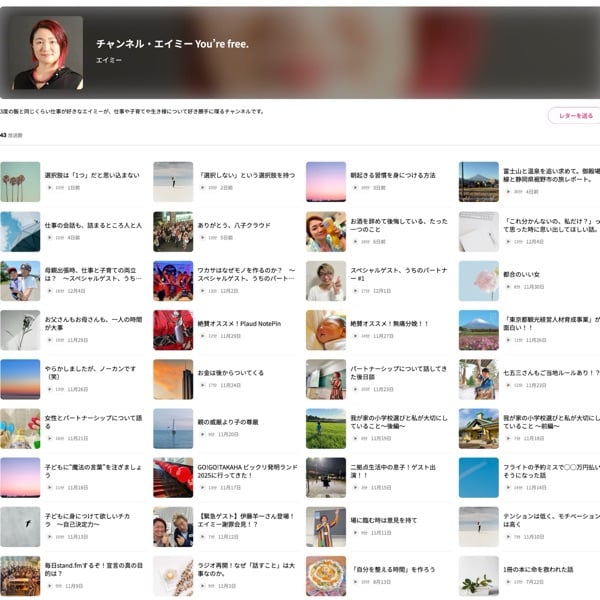The image size is (600, 600).
Task: Open the Mt. Fuji thumbnail for 富士山と温泉 episode
Action: (478, 181)
